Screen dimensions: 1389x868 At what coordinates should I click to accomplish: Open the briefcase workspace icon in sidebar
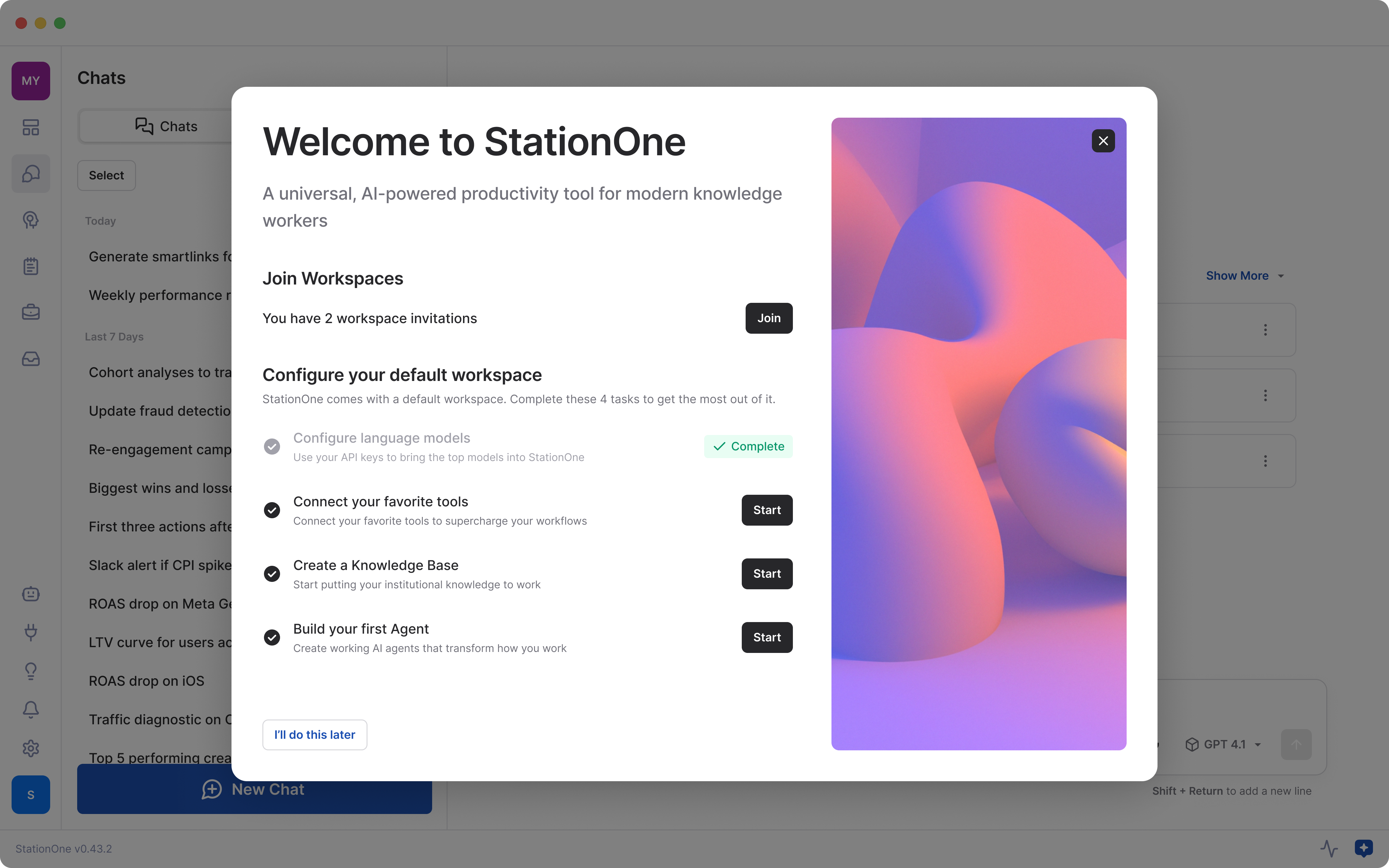click(31, 312)
